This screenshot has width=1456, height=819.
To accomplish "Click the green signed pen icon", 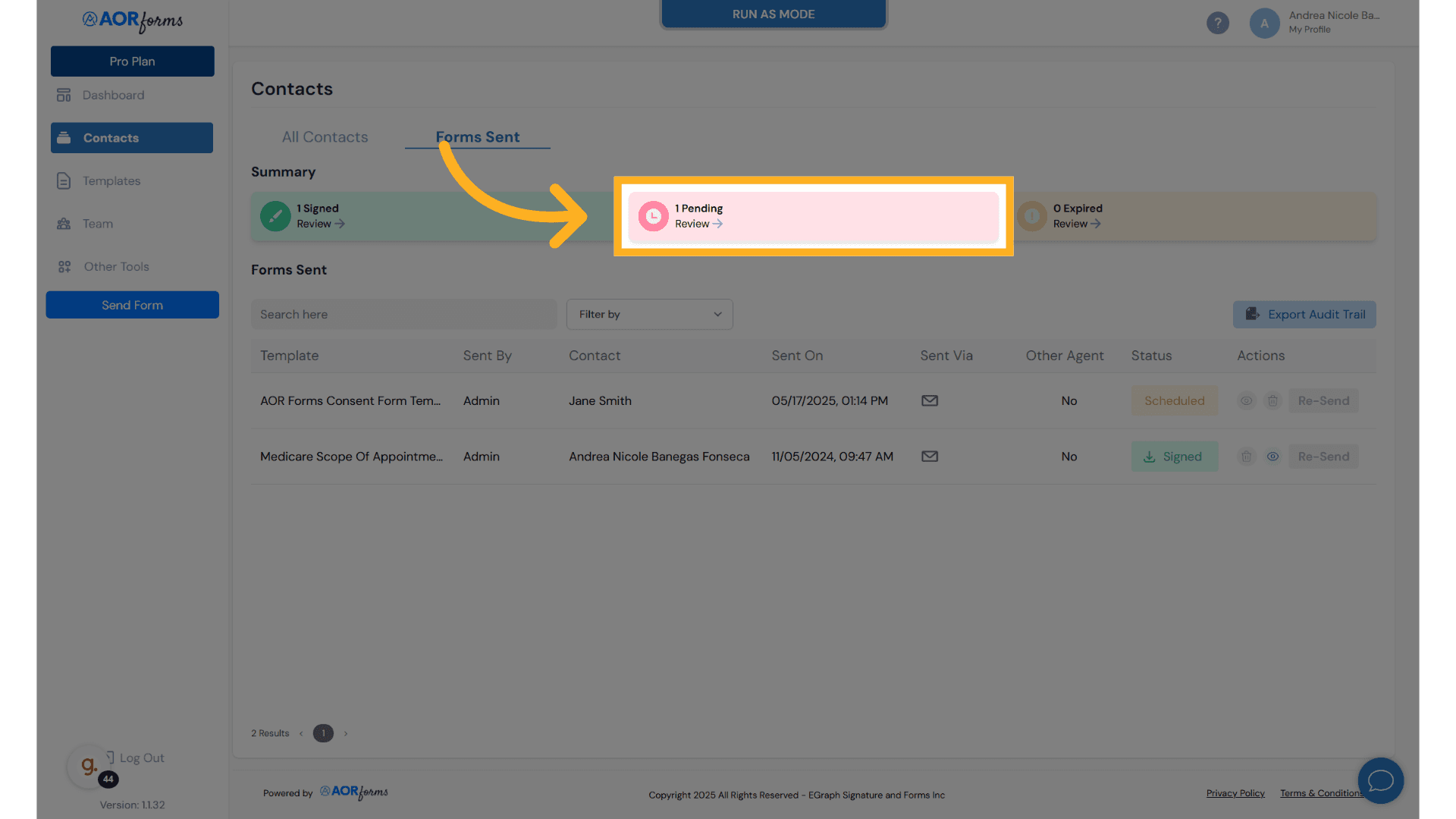I will 275,216.
